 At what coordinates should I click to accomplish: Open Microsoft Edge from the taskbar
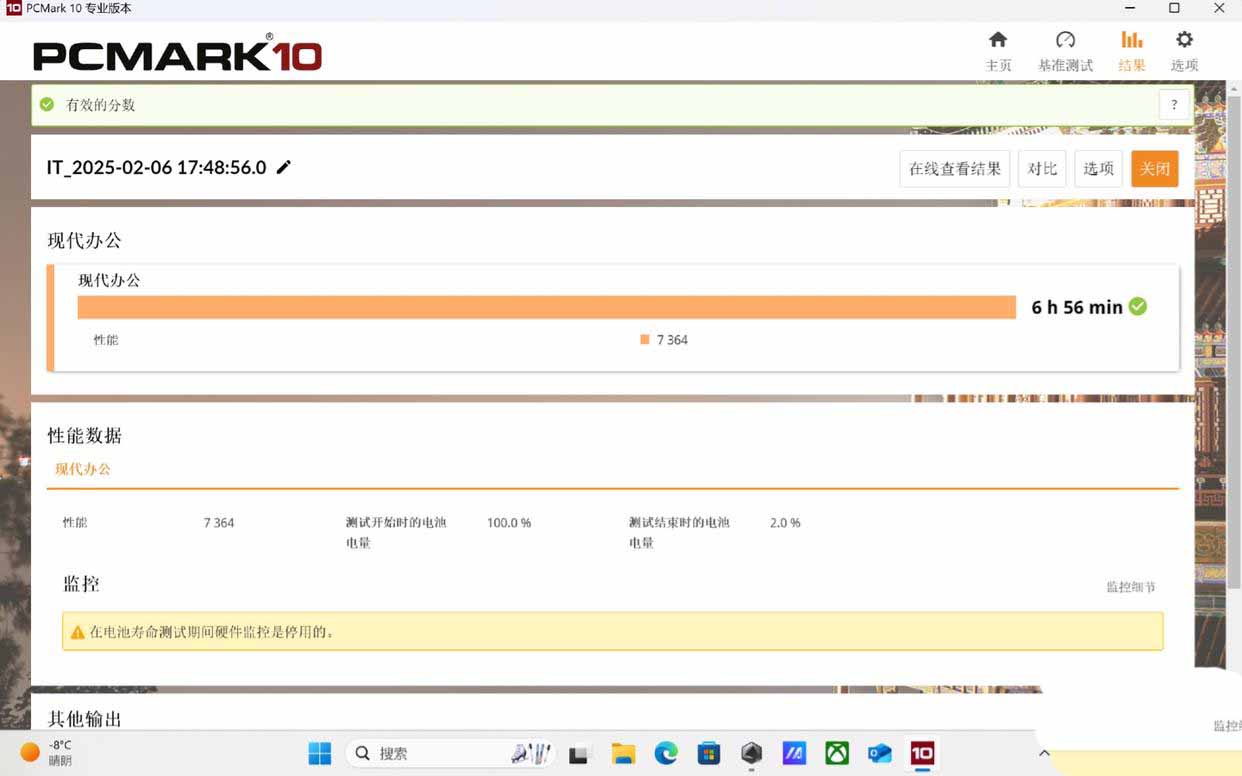(666, 753)
